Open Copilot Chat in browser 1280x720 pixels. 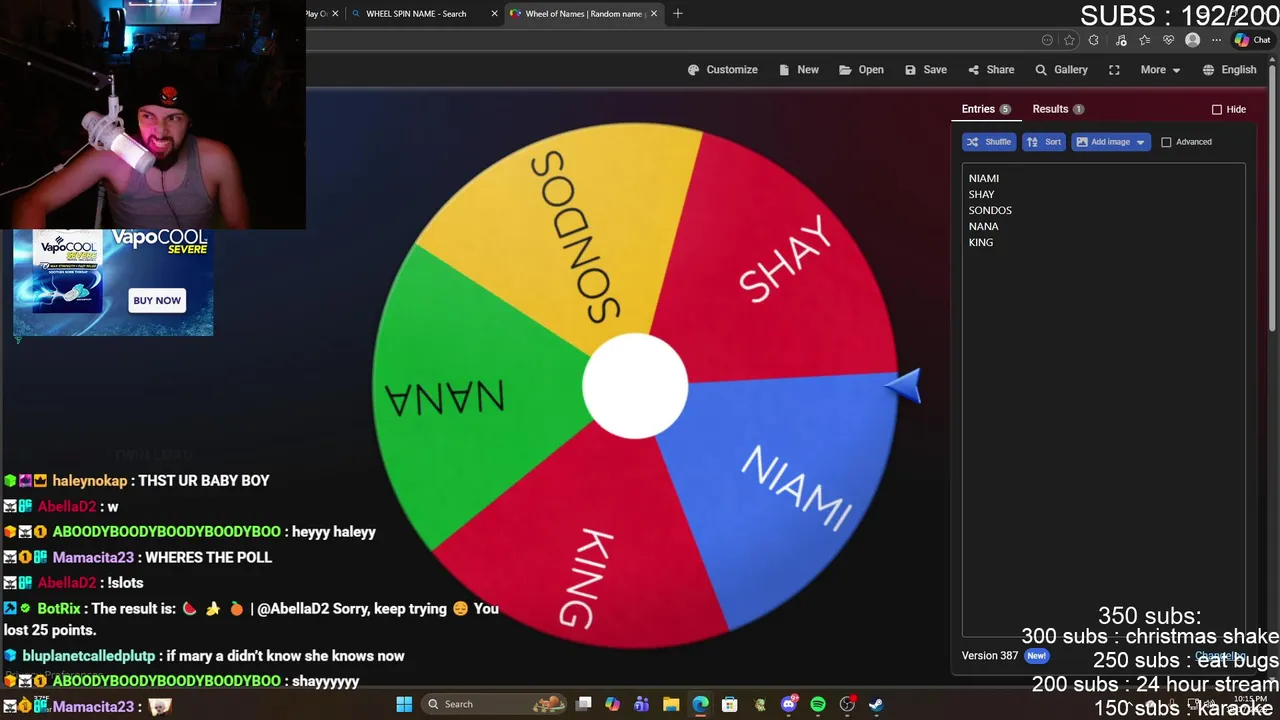coord(1252,40)
